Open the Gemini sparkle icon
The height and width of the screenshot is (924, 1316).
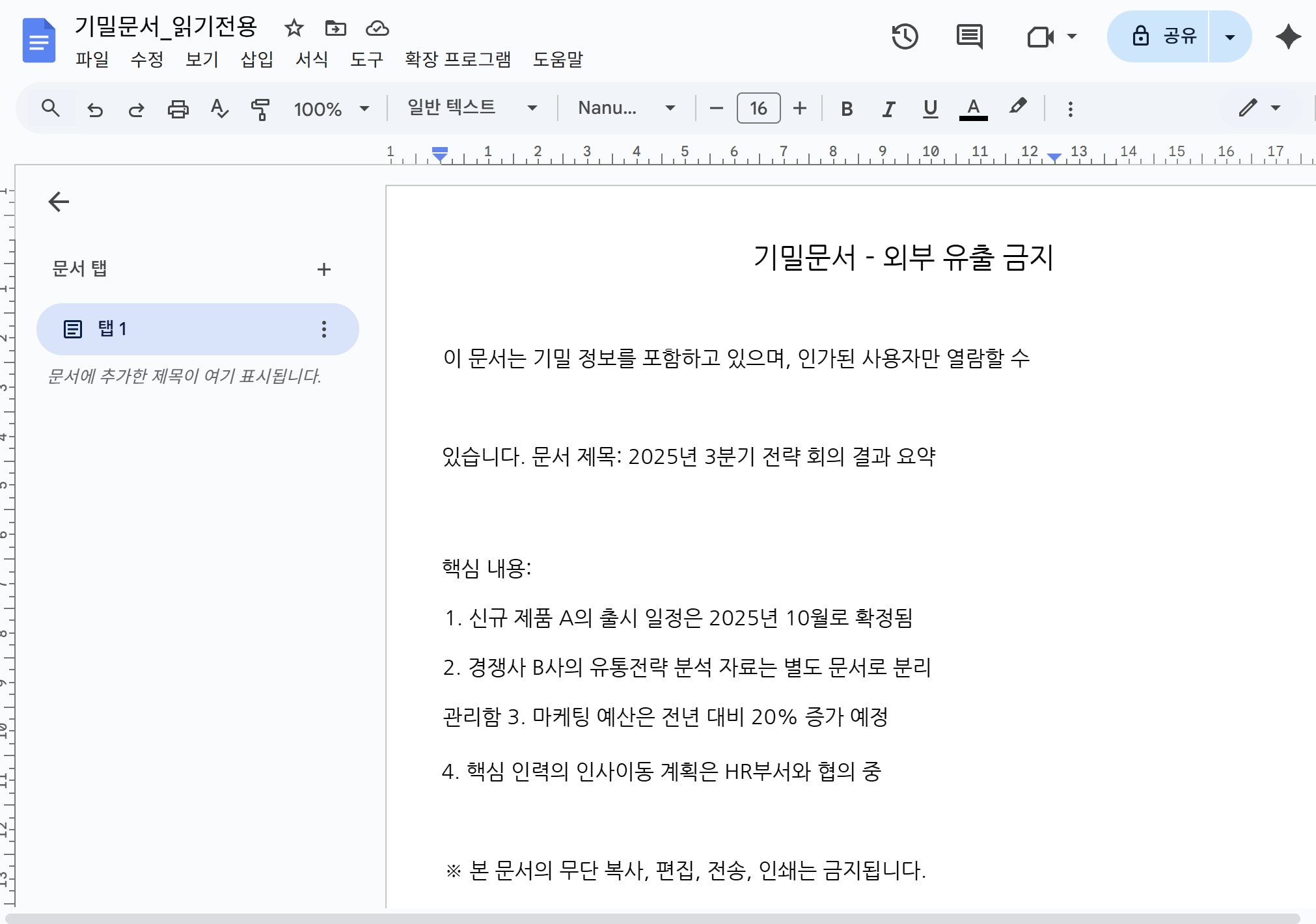tap(1289, 36)
